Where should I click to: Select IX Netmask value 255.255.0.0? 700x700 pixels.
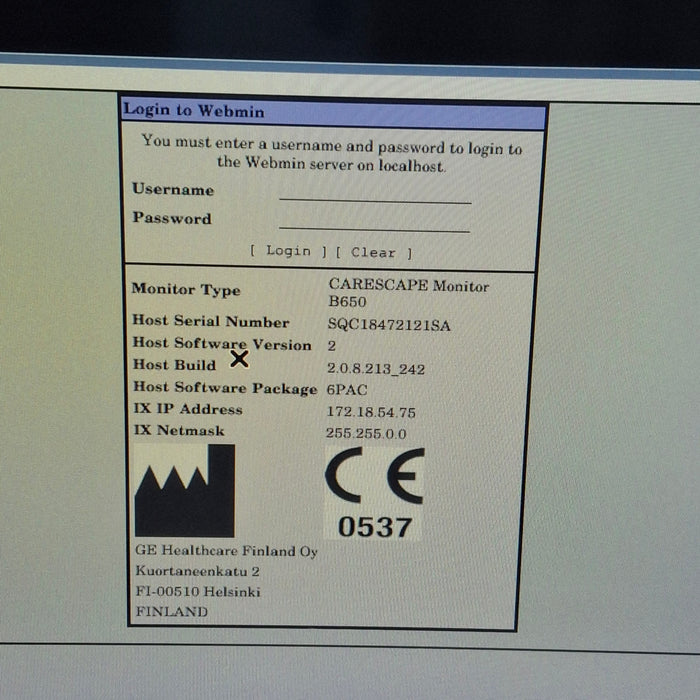click(366, 433)
